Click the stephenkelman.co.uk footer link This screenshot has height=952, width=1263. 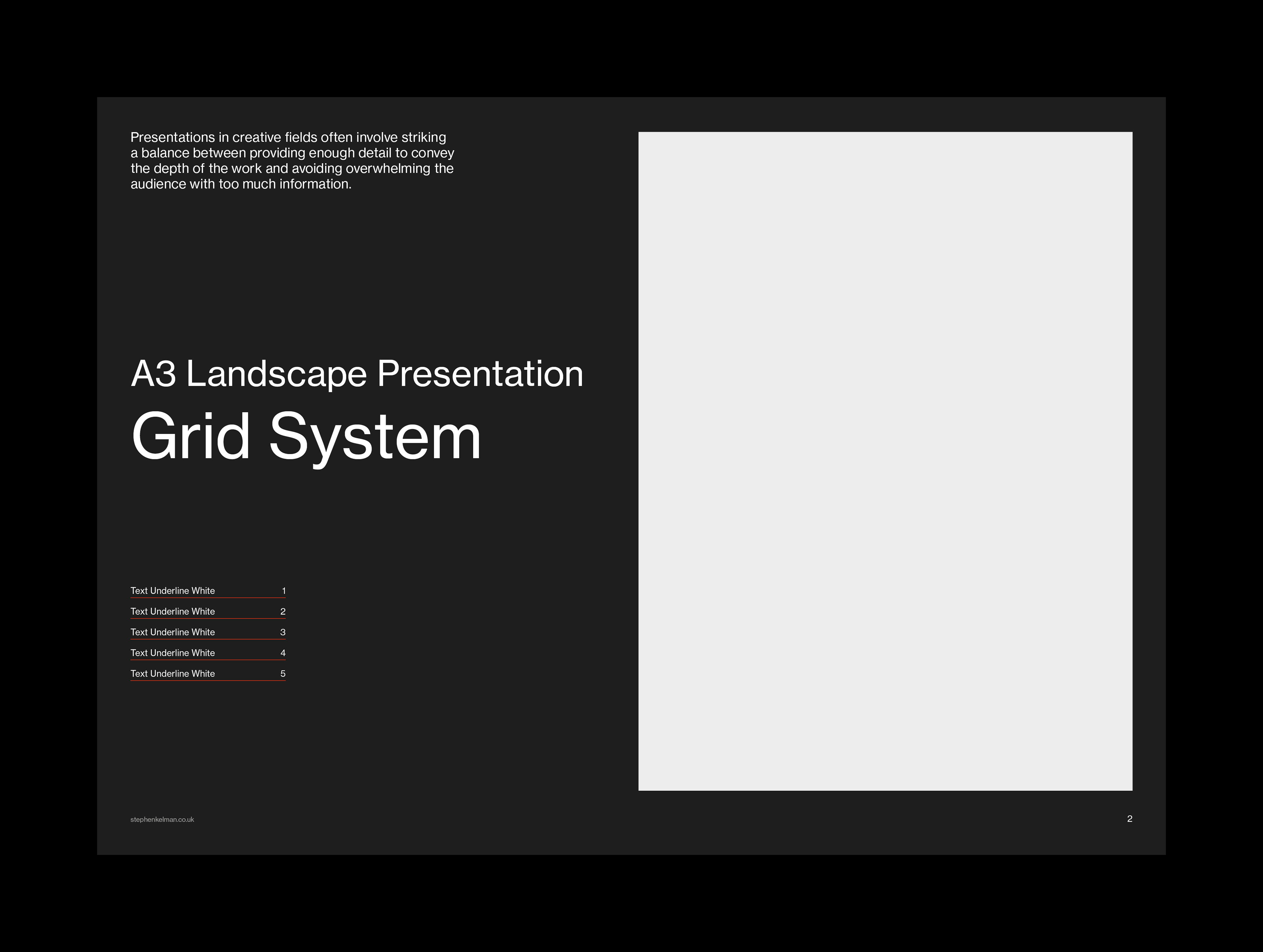(x=162, y=819)
